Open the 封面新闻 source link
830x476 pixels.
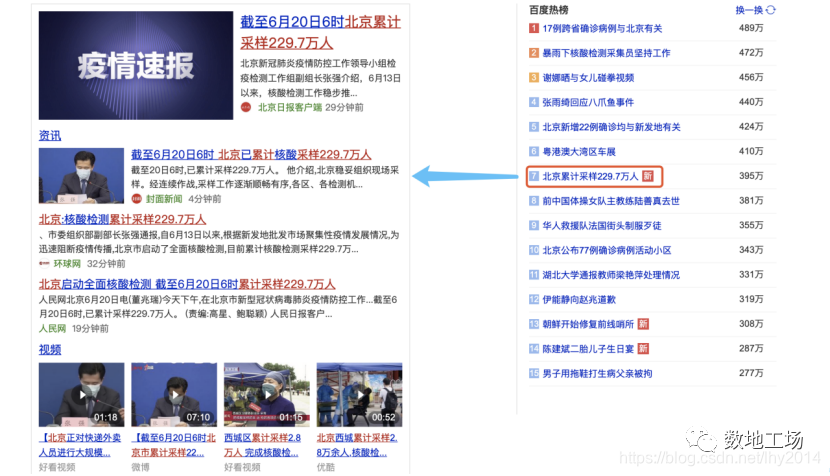(x=164, y=199)
